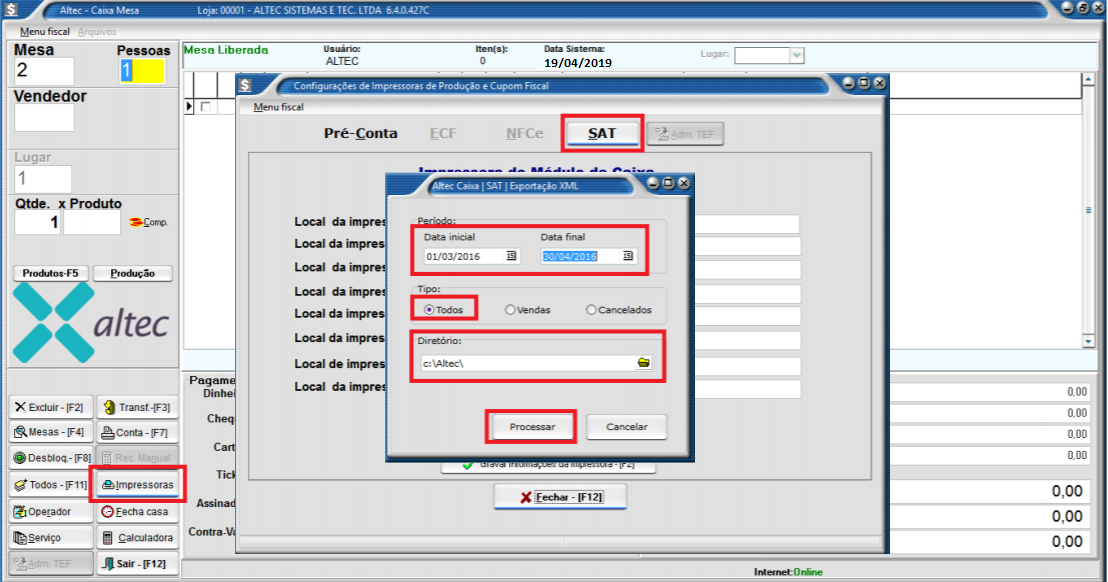Close the Exportação XML dialog
Viewport: 1108px width, 582px height.
tap(684, 183)
